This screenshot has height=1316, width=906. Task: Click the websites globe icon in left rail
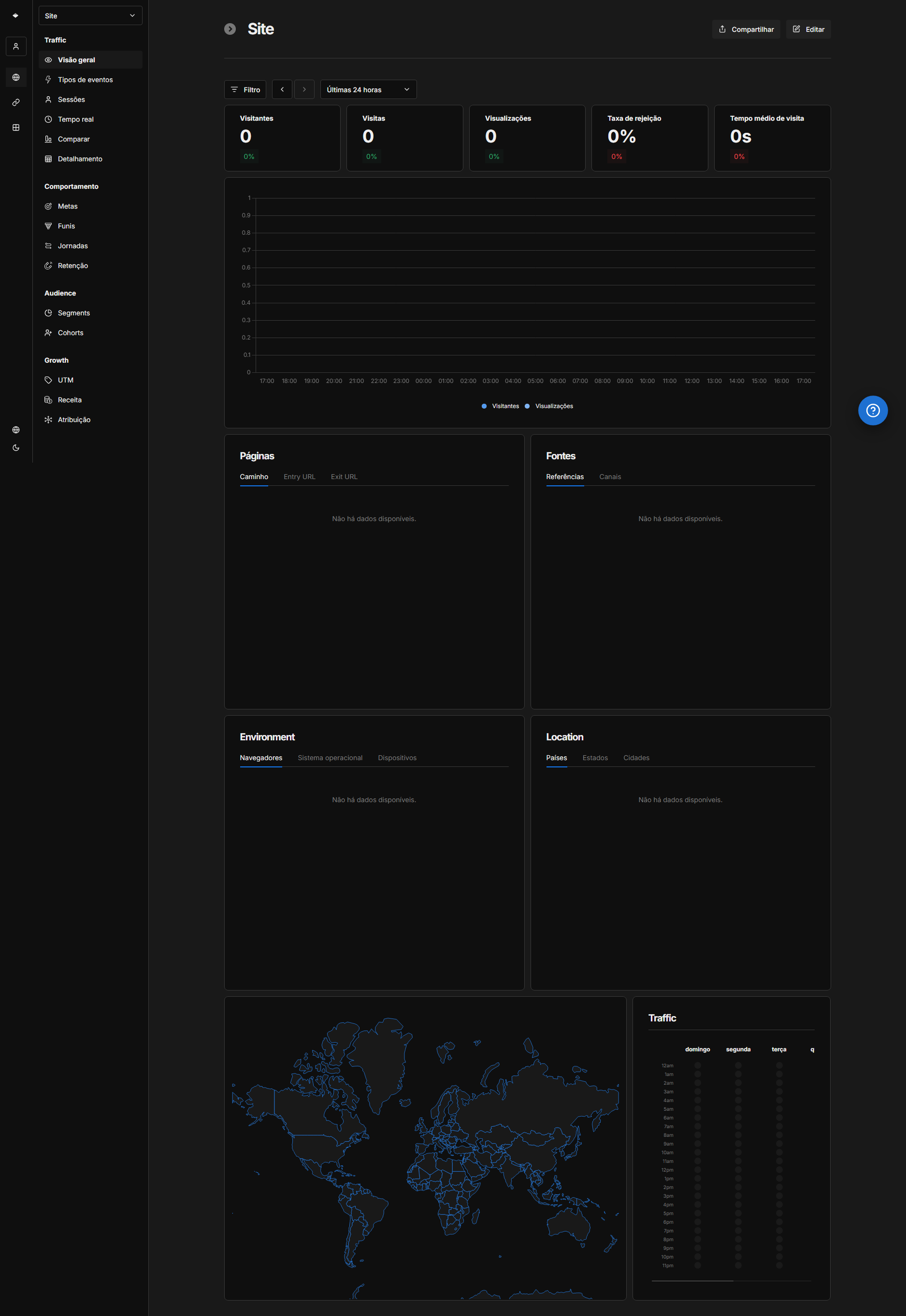tap(16, 77)
